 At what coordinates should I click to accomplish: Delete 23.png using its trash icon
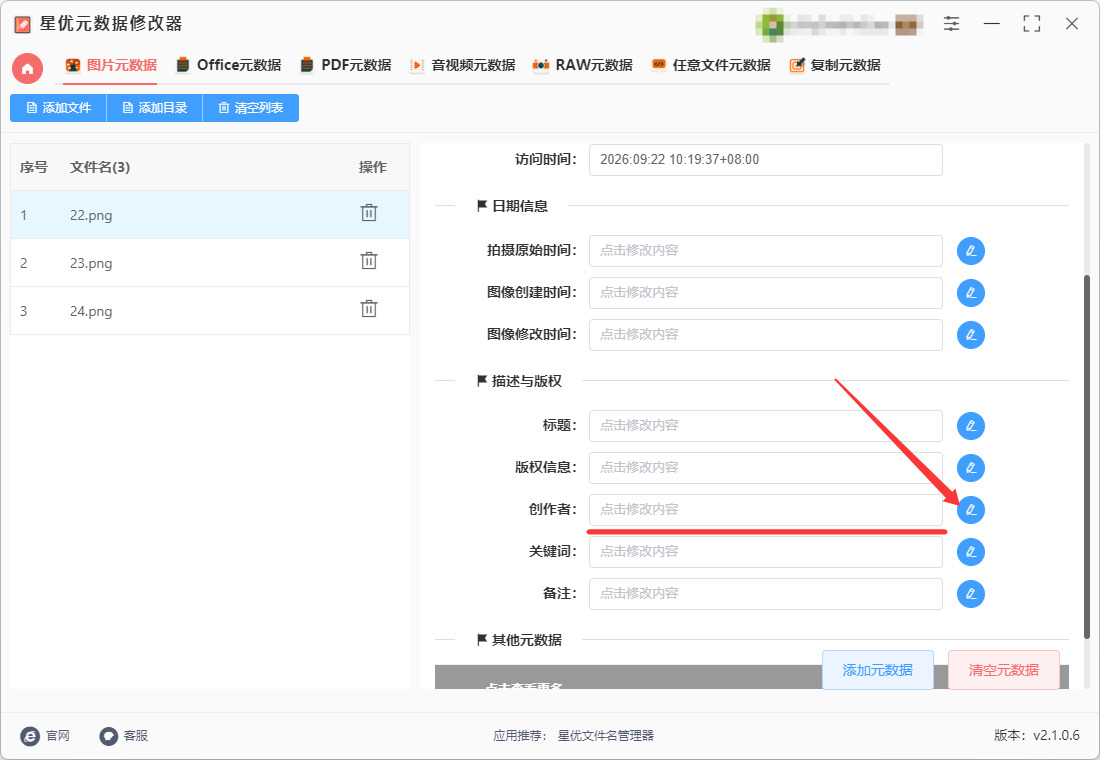click(x=369, y=261)
